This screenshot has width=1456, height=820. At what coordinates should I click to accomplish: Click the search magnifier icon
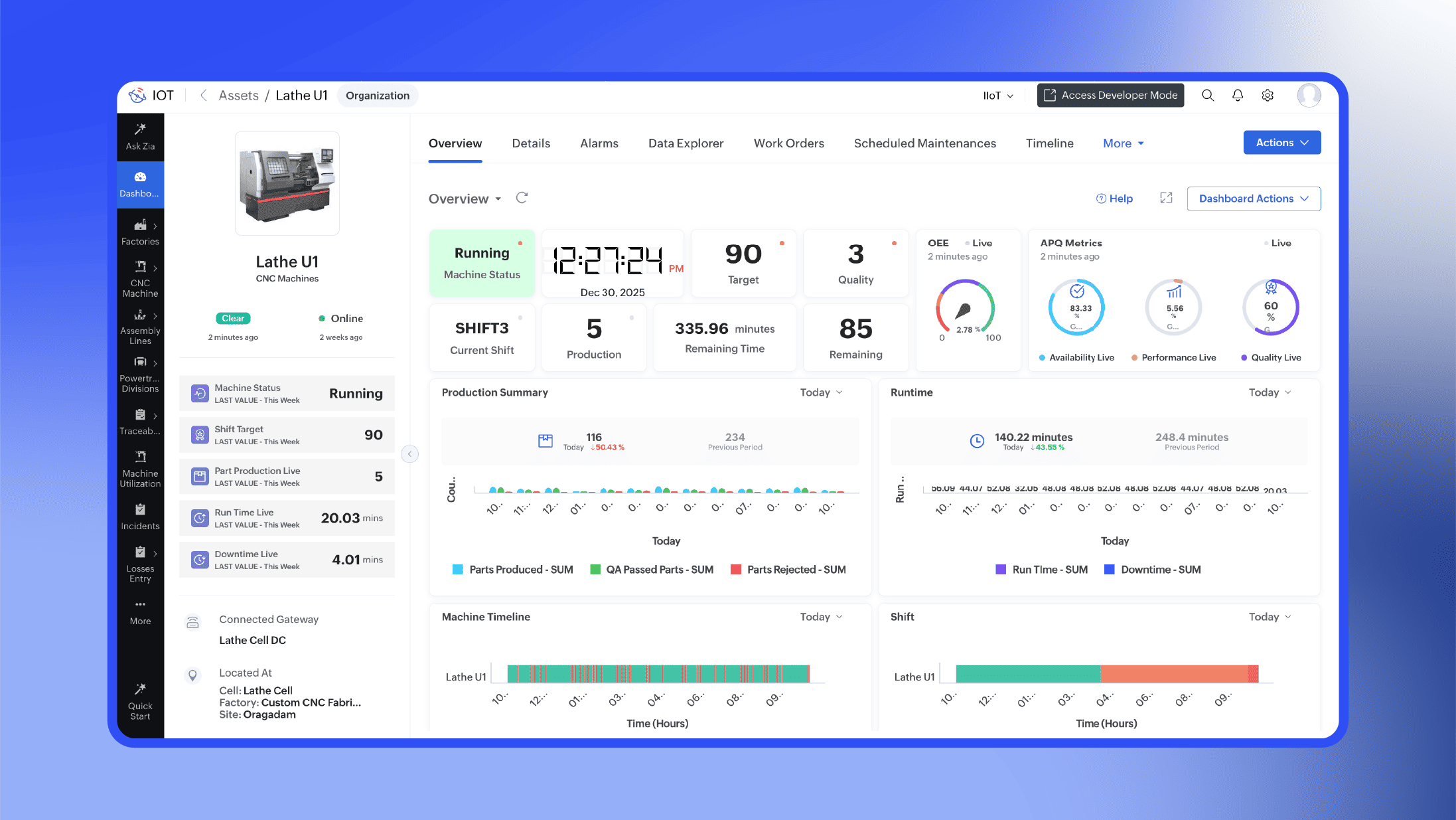click(1208, 96)
